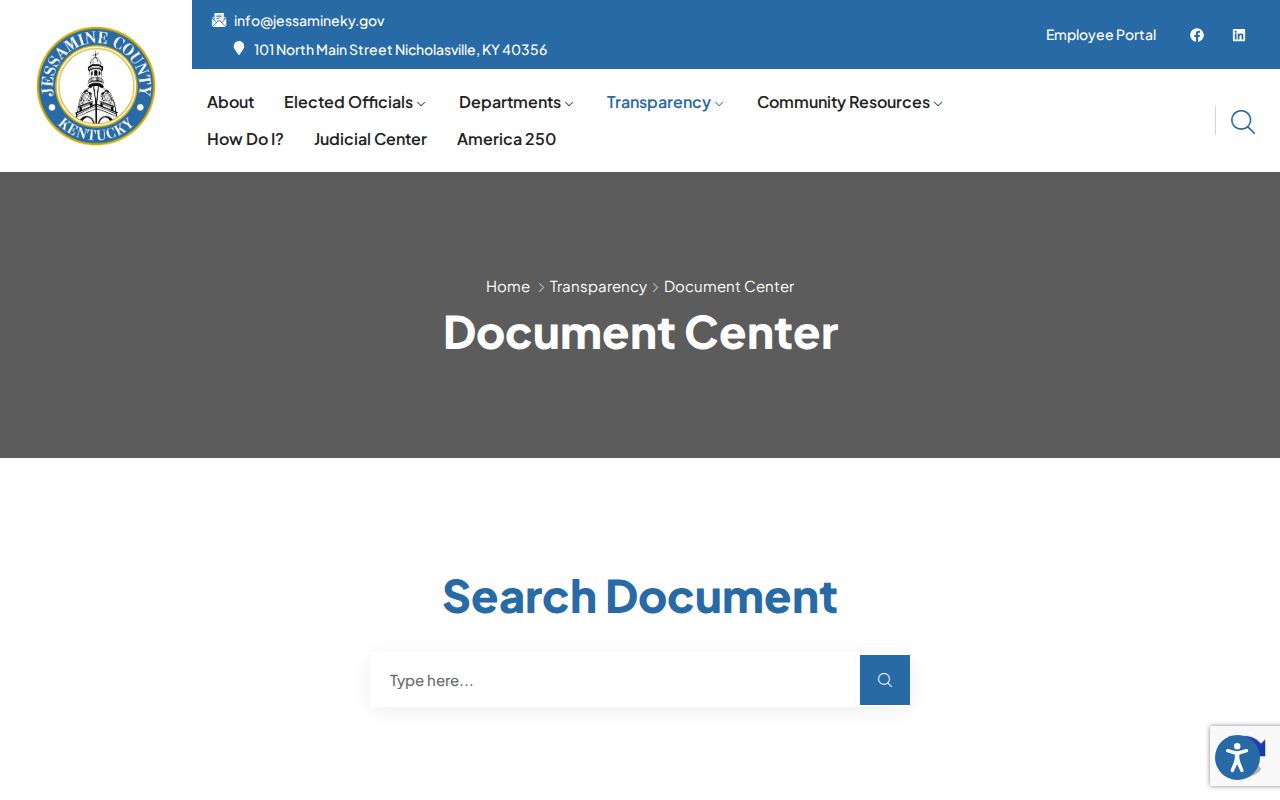Click the large 'Document Center' page title
This screenshot has width=1280, height=800.
(640, 332)
